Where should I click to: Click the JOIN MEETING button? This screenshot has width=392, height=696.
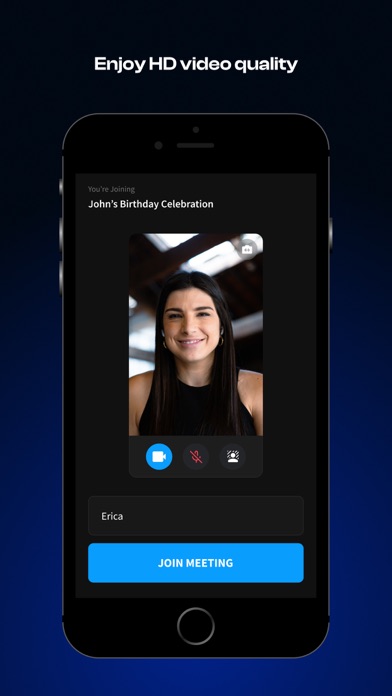196,563
